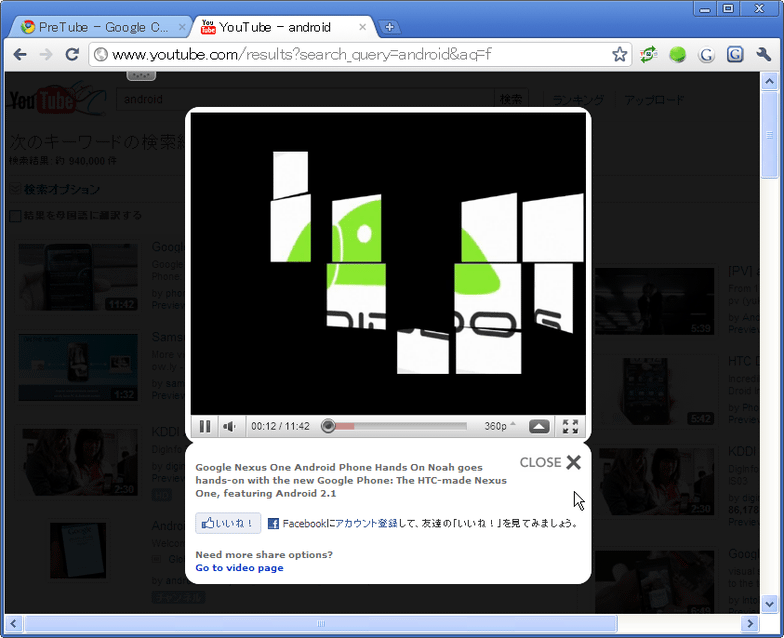784x638 pixels.
Task: Open the right-side thumbnail with 5:39 duration
Action: point(654,301)
